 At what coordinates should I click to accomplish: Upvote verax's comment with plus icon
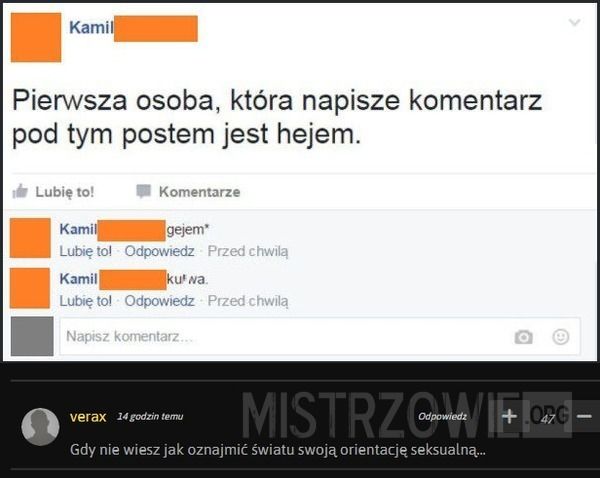pyautogui.click(x=509, y=416)
